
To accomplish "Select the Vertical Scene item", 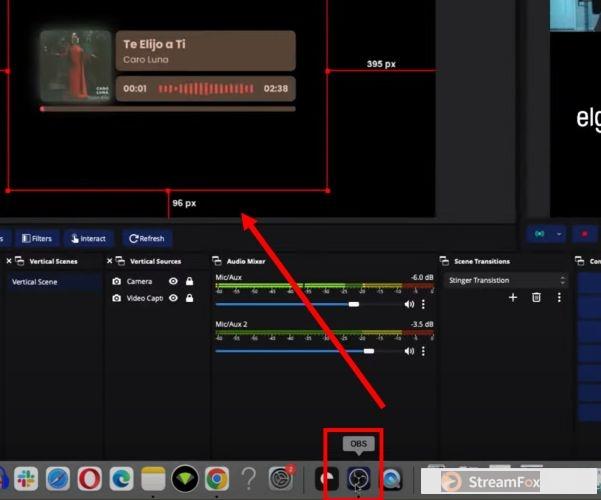I will pyautogui.click(x=52, y=282).
